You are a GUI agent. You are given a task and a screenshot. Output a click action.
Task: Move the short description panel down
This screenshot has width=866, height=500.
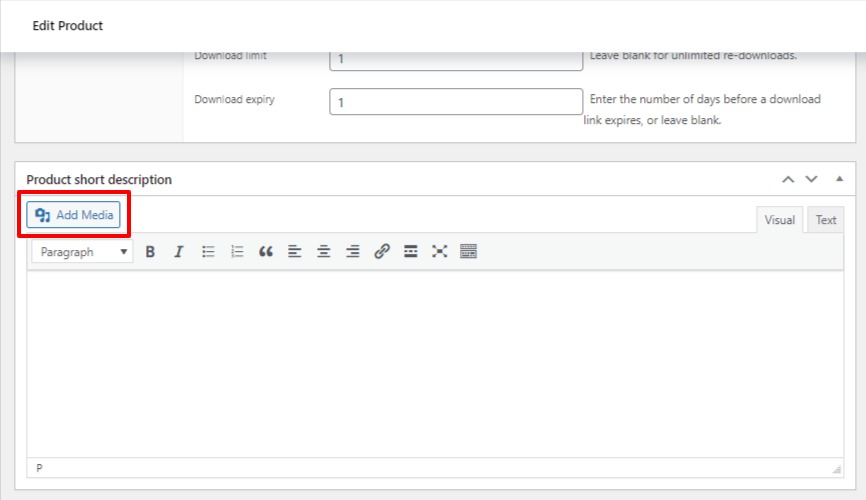[x=811, y=180]
